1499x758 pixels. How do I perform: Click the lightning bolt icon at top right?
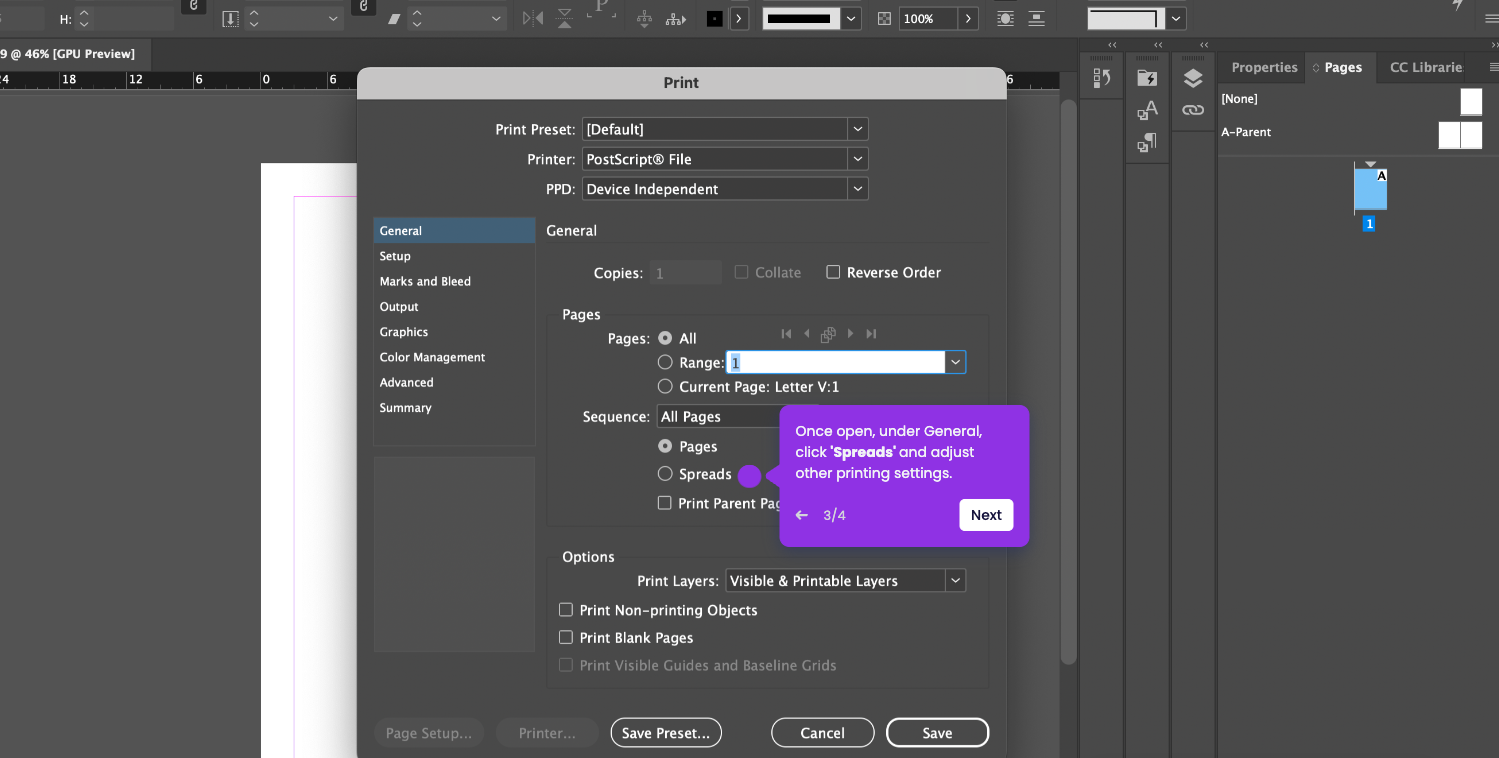pyautogui.click(x=1458, y=6)
